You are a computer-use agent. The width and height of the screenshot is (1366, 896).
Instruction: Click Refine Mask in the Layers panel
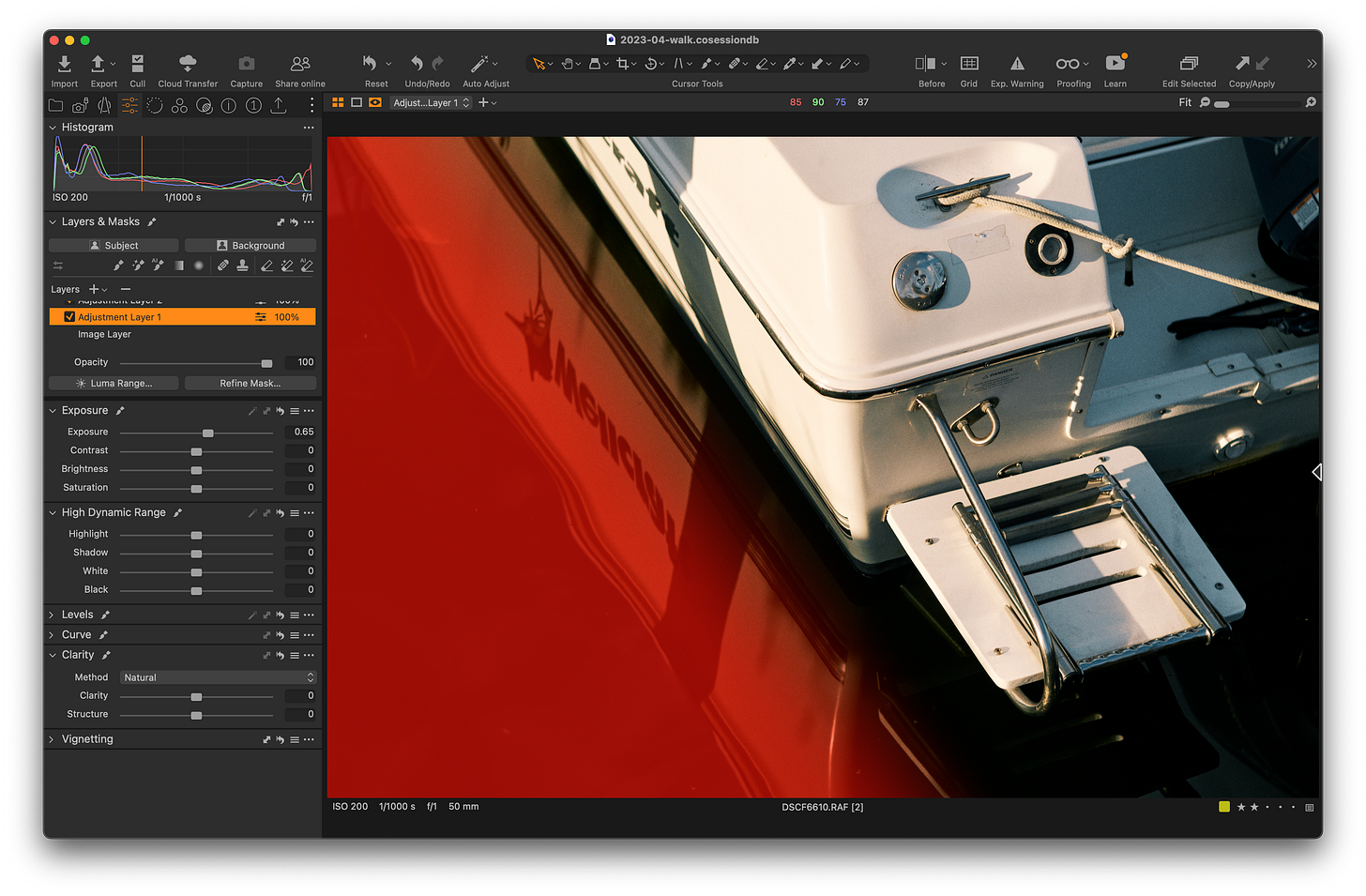[250, 383]
